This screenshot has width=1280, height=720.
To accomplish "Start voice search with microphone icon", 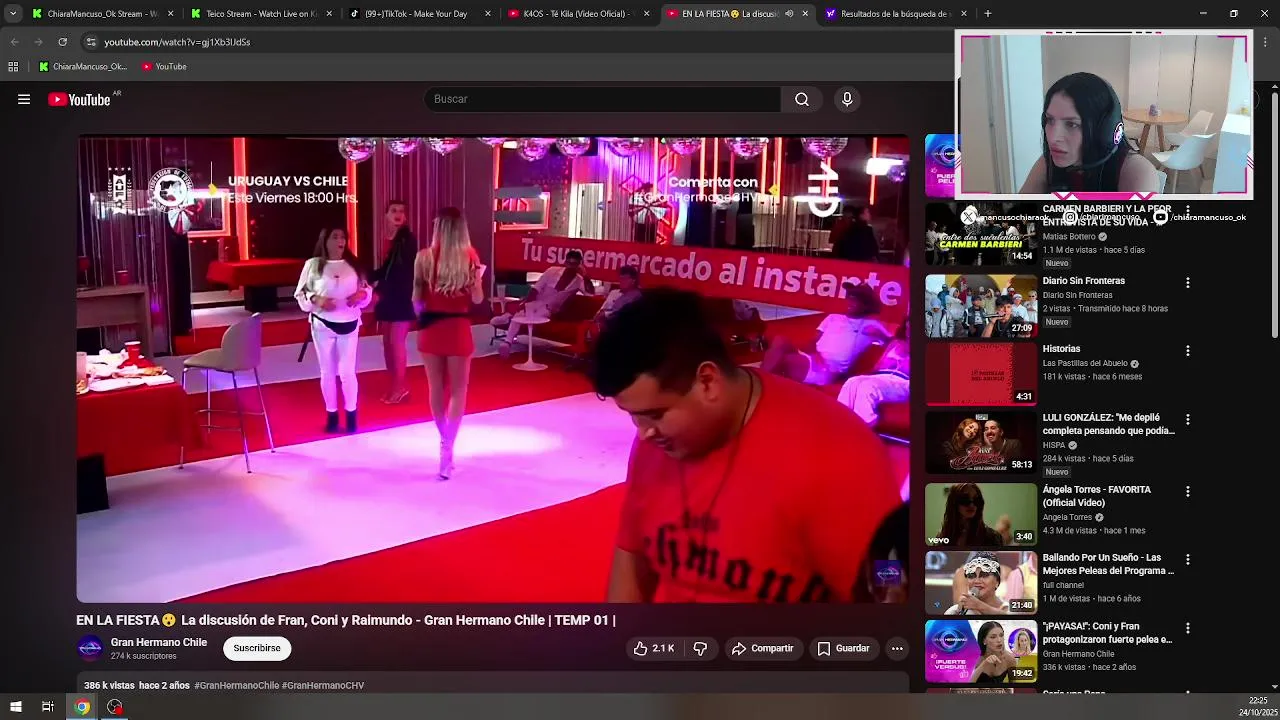I will click(847, 99).
